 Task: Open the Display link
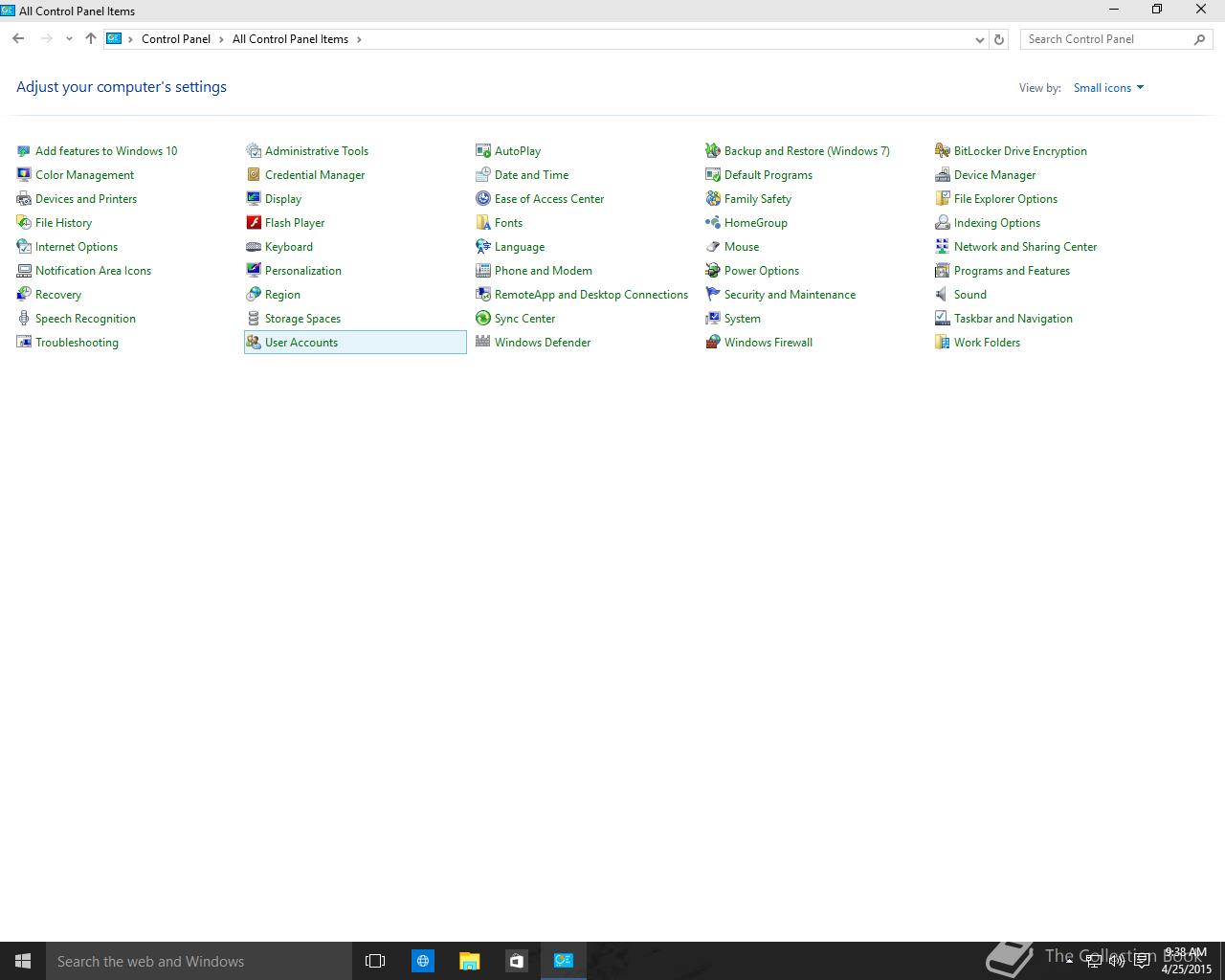point(283,198)
